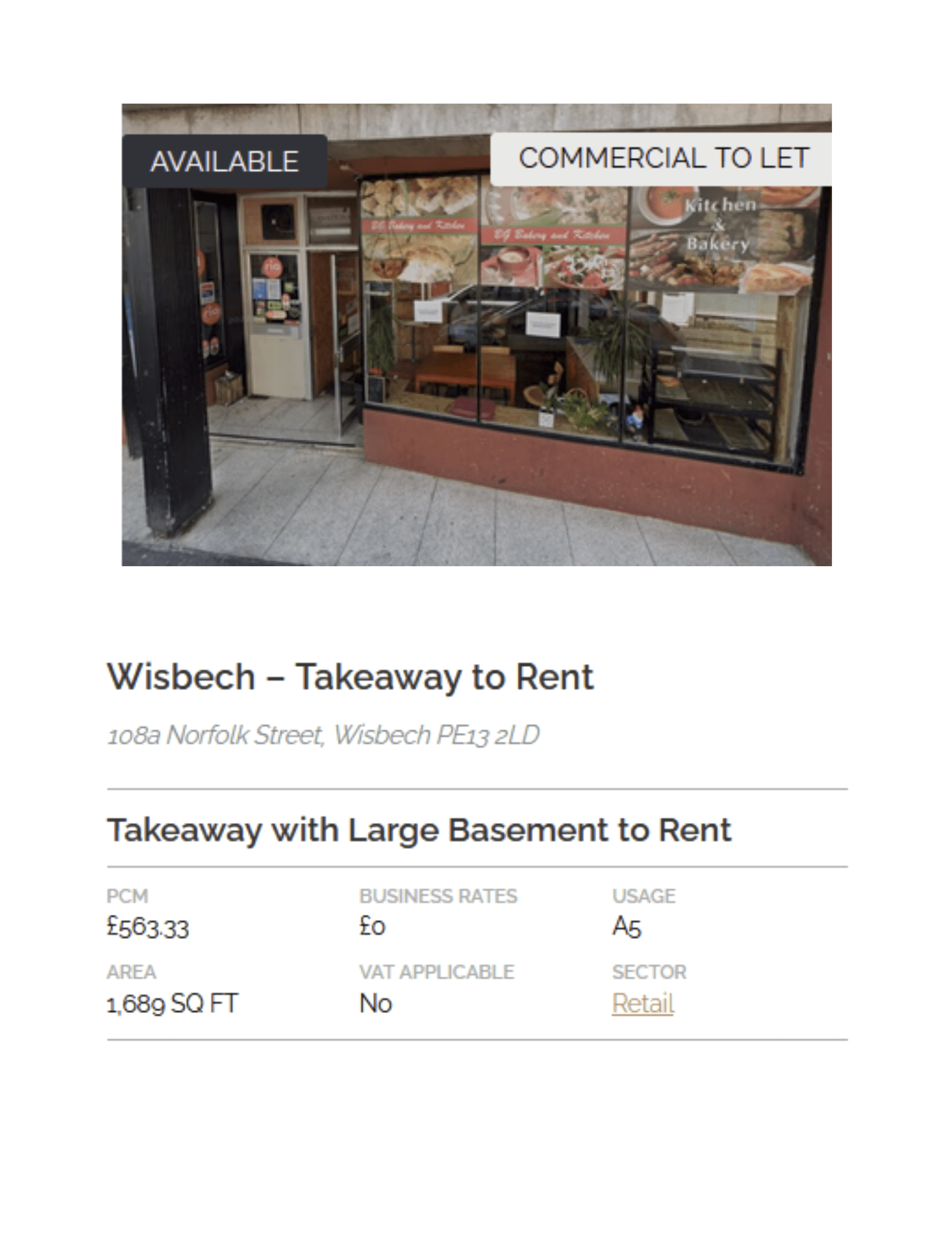Click the VAT APPLICABLE label
Viewport: 952px width, 1247px height.
437,972
